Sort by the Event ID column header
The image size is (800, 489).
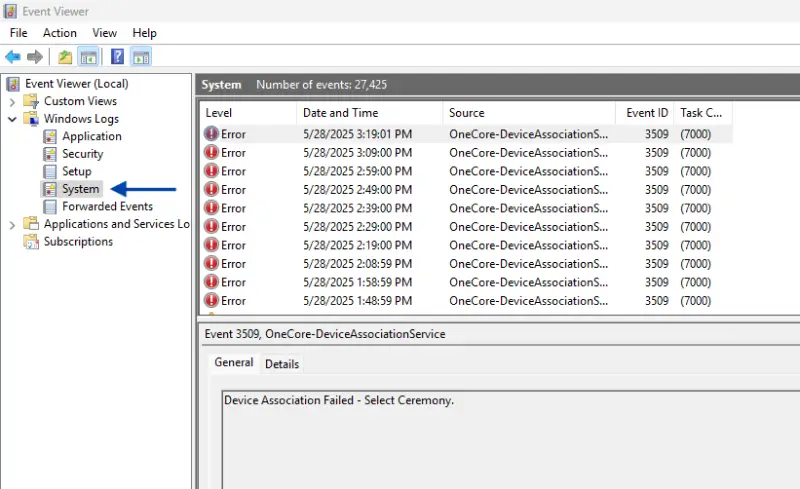645,113
